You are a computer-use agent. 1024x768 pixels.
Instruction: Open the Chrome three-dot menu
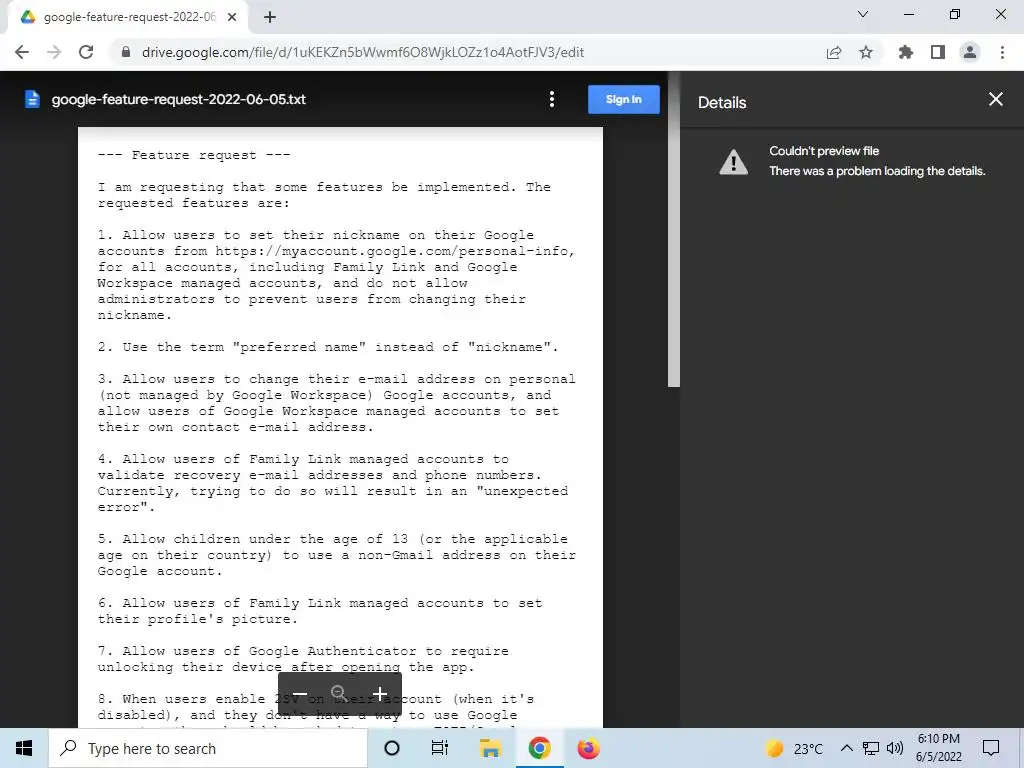click(x=1002, y=52)
